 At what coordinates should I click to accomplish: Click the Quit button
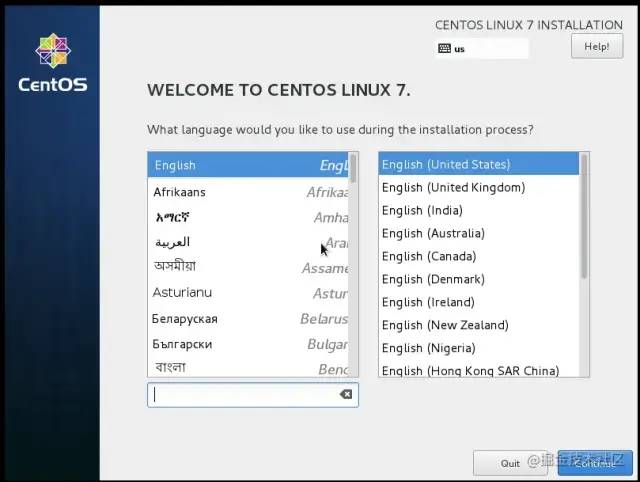(x=510, y=463)
